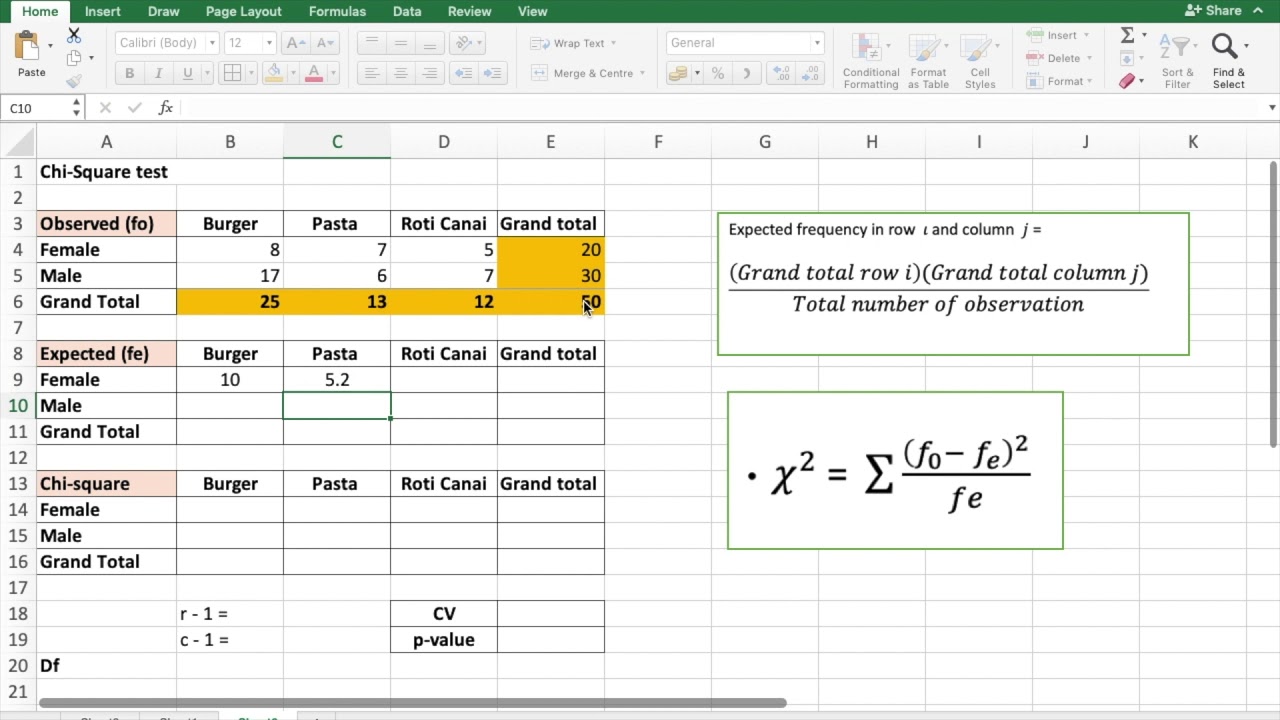This screenshot has height=720, width=1280.
Task: Confirm the formula bar entry with the checkmark
Action: click(135, 108)
